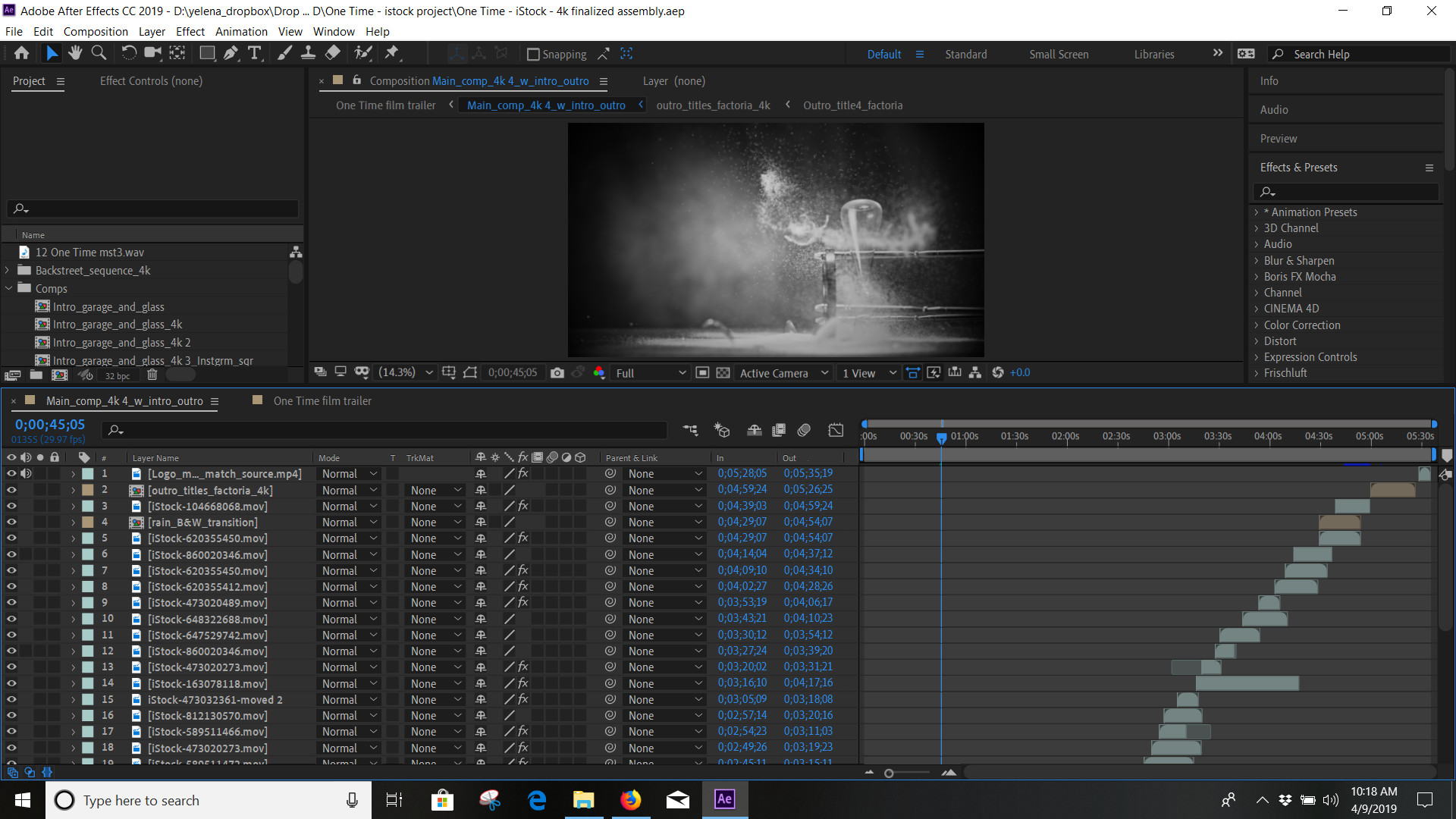Hide the outro_titles_factoria_4k layer
The image size is (1456, 819).
pos(11,490)
